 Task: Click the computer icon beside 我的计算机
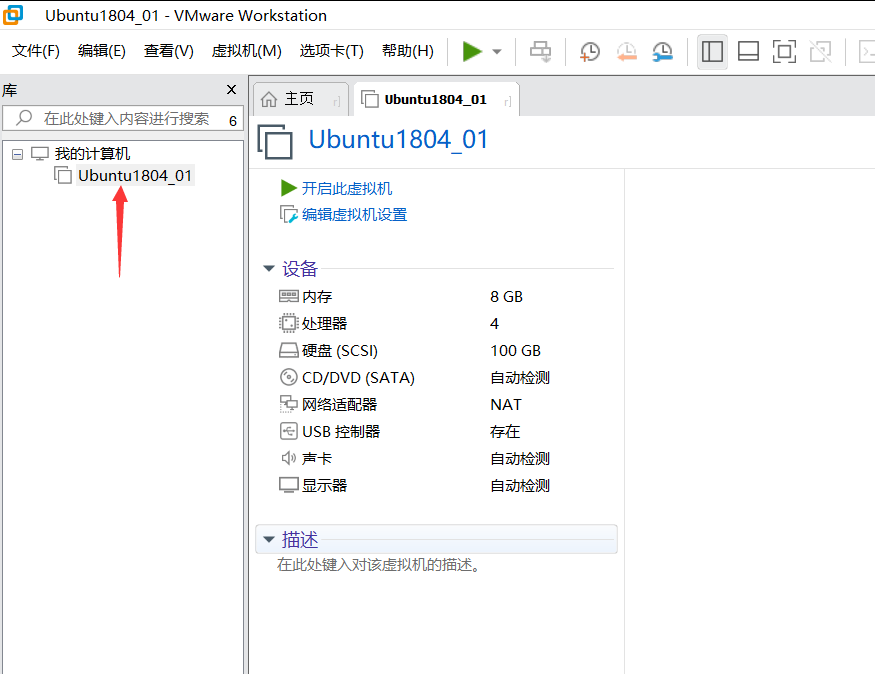click(x=40, y=153)
